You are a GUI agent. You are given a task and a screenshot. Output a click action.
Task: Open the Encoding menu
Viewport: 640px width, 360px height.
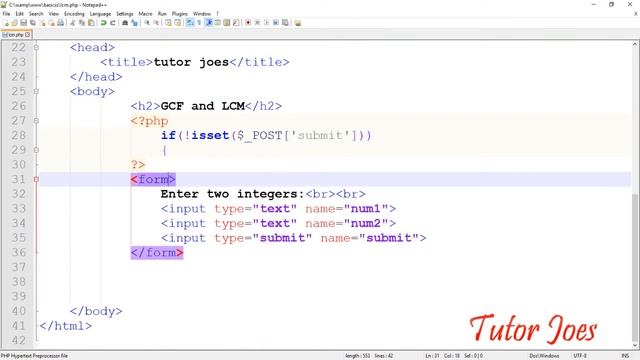tap(74, 13)
